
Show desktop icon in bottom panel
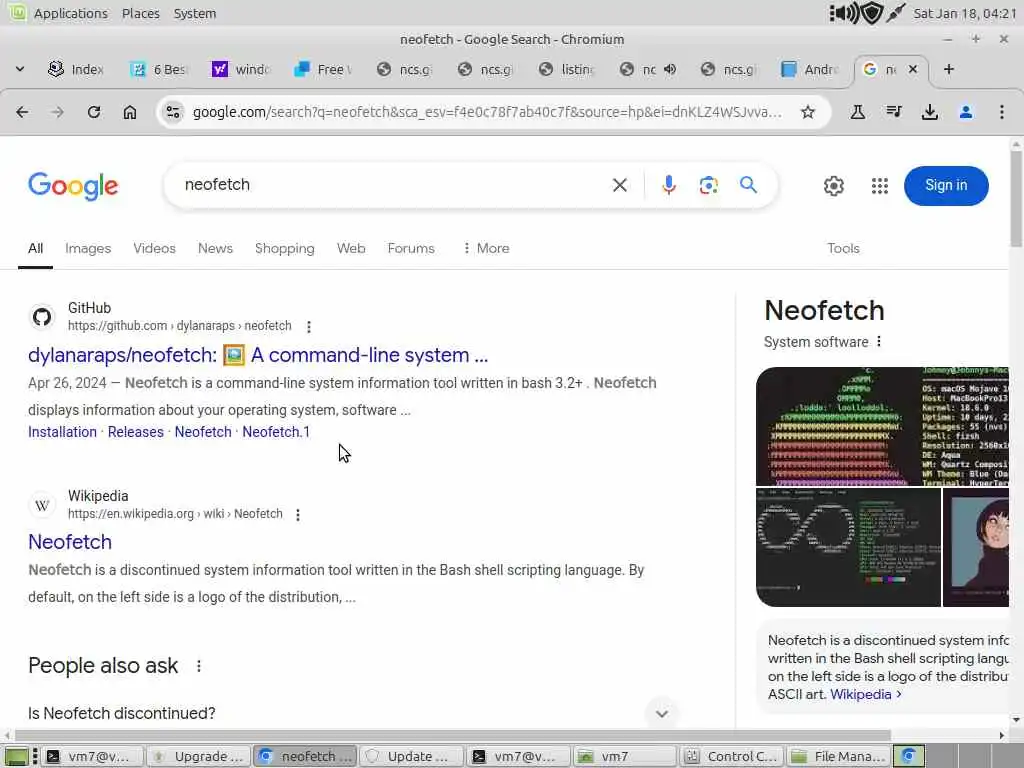coord(16,756)
